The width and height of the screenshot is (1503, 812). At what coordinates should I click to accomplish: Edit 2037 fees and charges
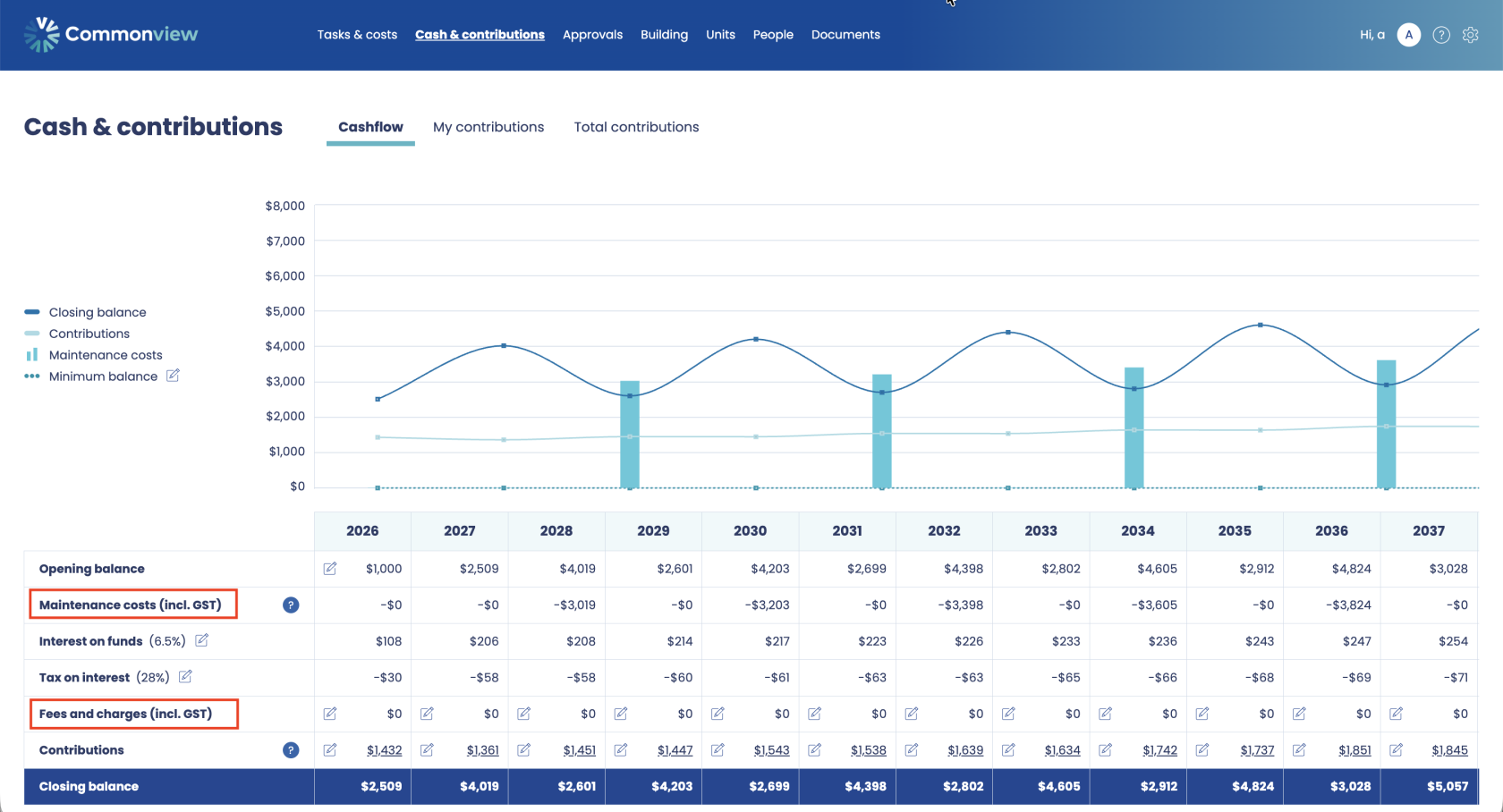[x=1396, y=714]
